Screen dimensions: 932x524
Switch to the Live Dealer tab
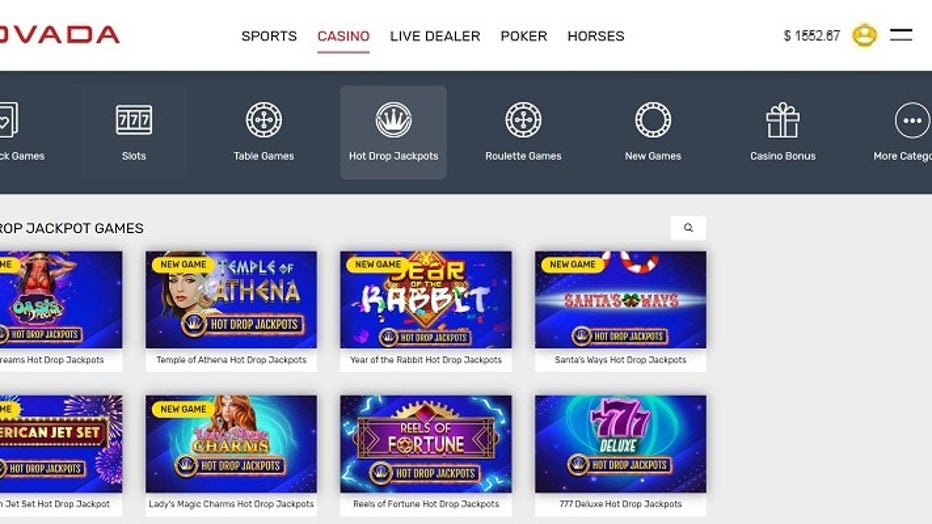435,36
